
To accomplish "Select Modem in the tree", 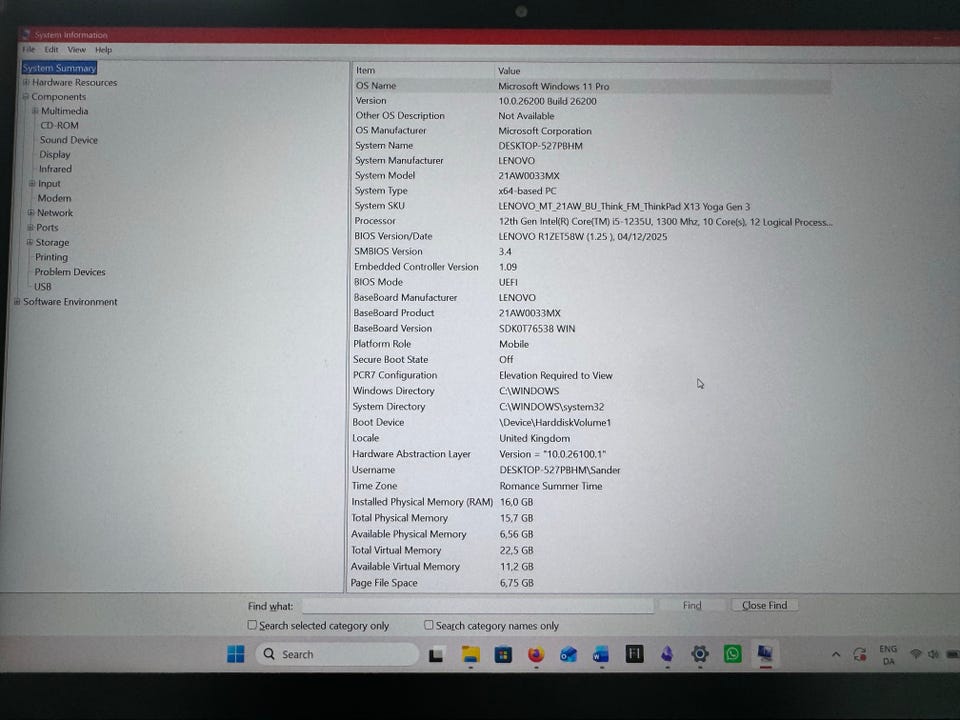I will (x=54, y=198).
